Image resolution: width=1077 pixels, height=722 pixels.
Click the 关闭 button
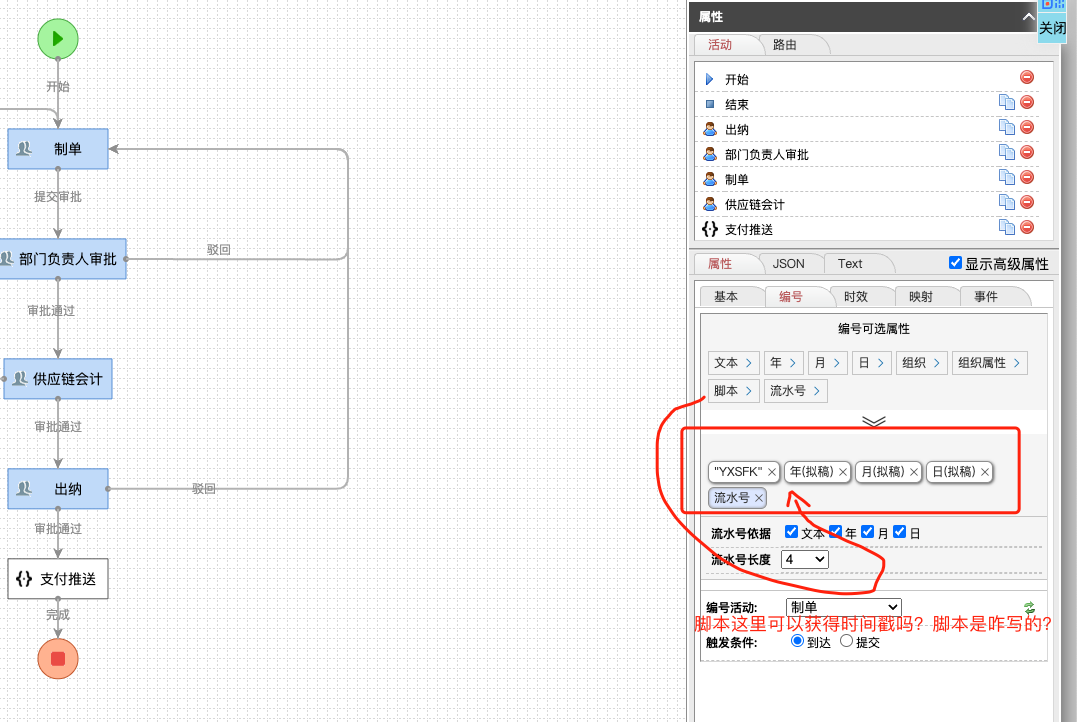pos(1052,28)
